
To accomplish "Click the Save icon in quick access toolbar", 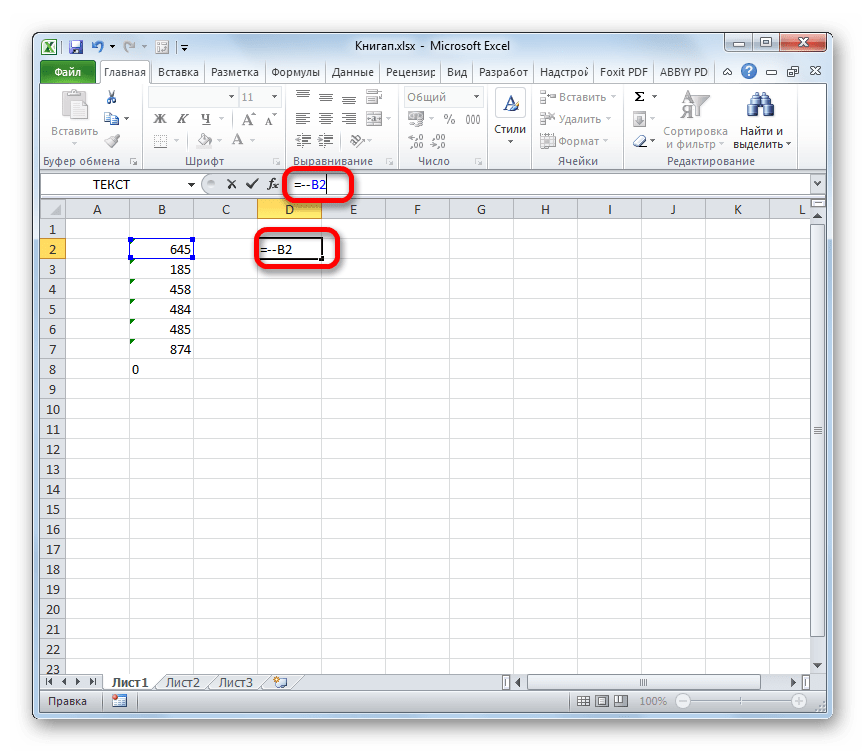I will pos(76,47).
